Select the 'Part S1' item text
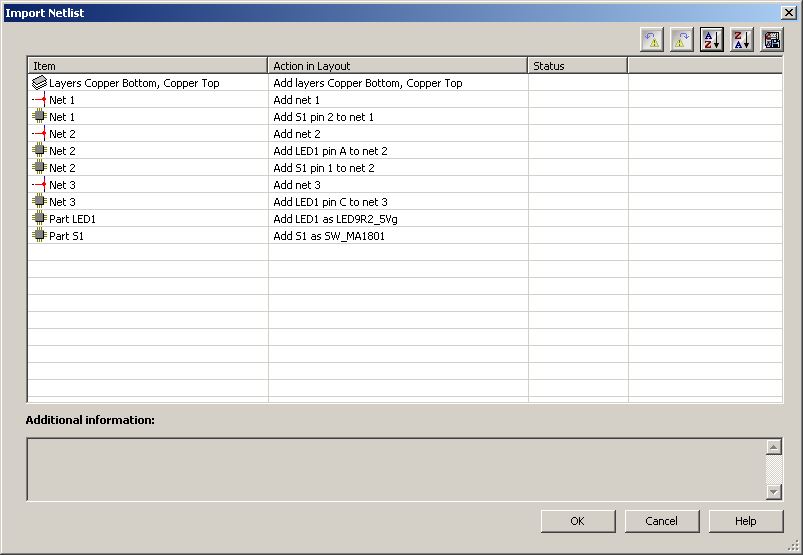This screenshot has width=803, height=555. pyautogui.click(x=66, y=236)
